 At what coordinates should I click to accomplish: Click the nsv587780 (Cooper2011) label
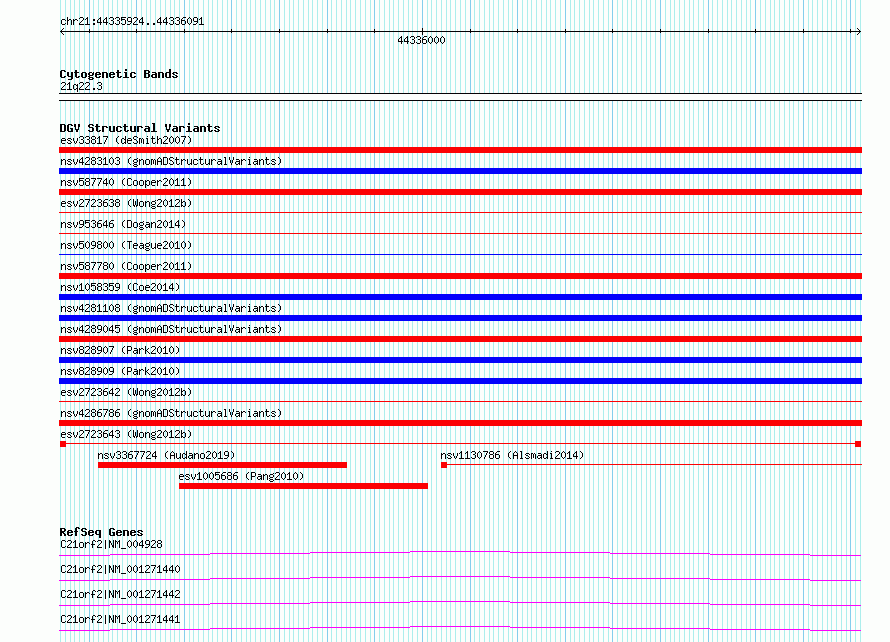click(x=126, y=266)
